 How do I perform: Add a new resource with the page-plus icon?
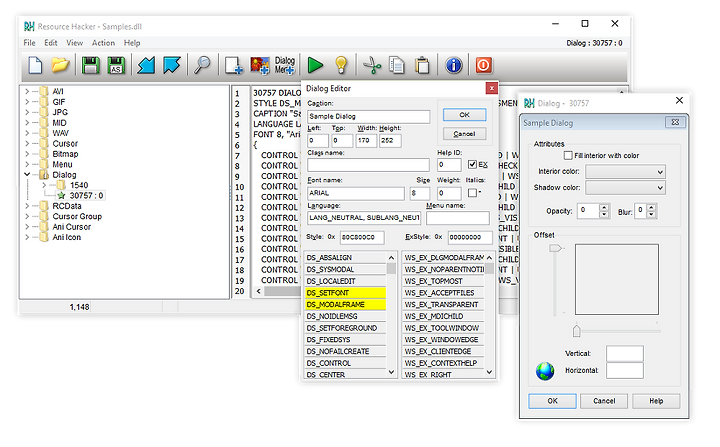(233, 65)
